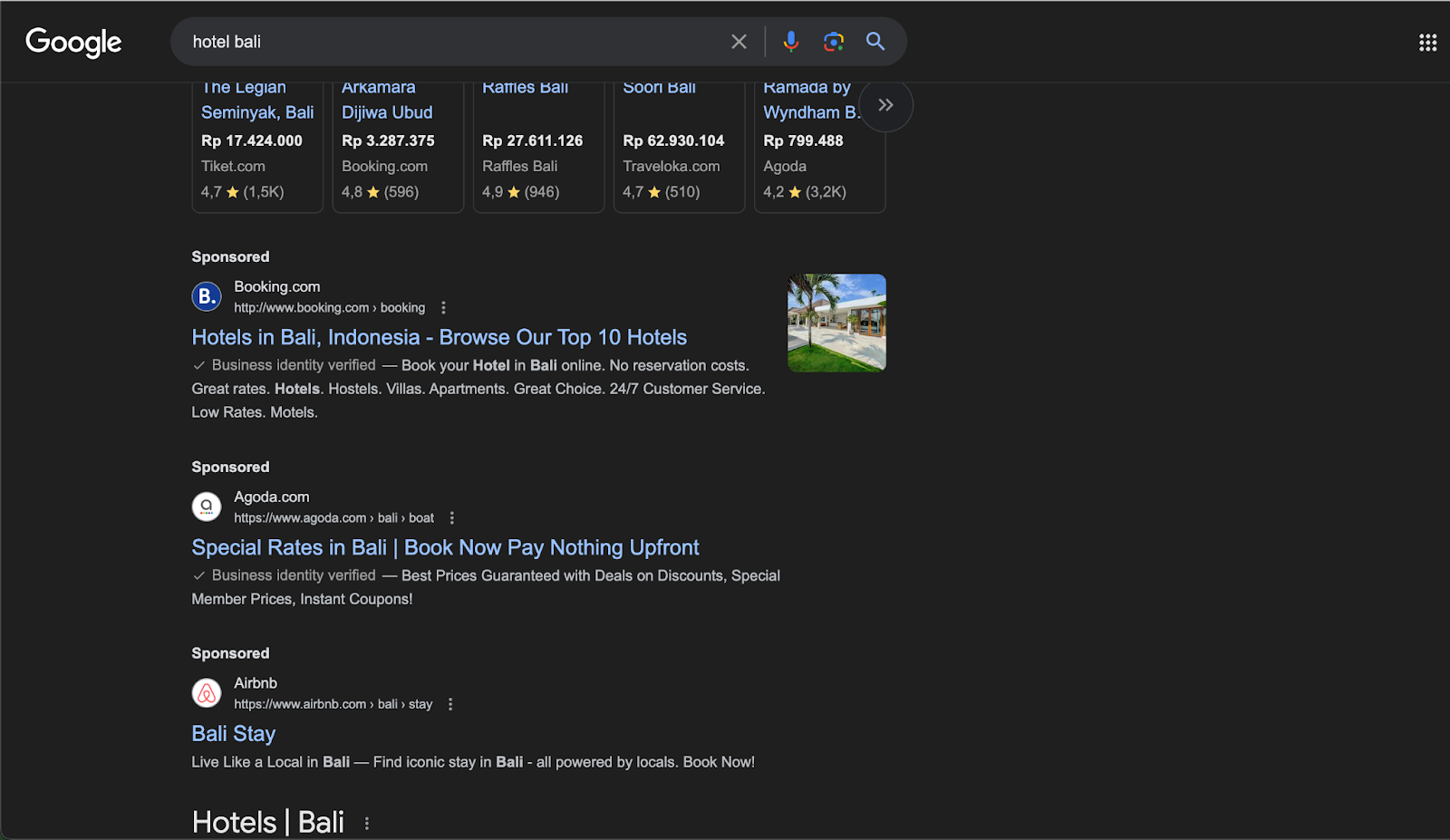Open the Booking.com ad options menu
Image resolution: width=1450 pixels, height=840 pixels.
443,308
